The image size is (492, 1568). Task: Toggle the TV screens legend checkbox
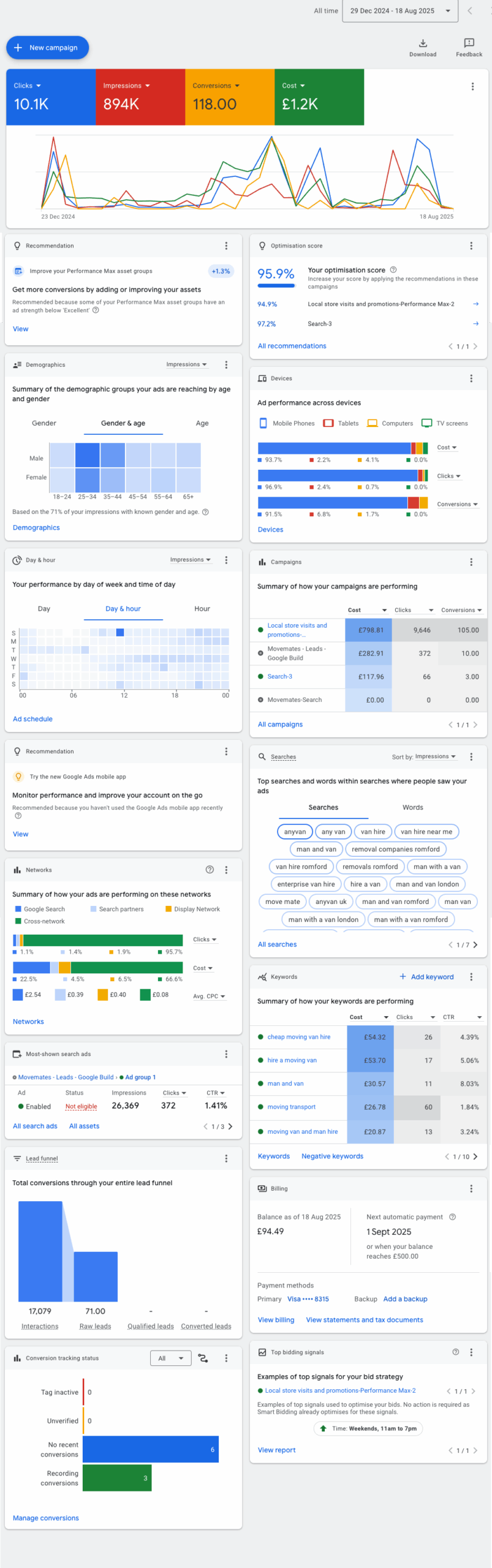427,423
